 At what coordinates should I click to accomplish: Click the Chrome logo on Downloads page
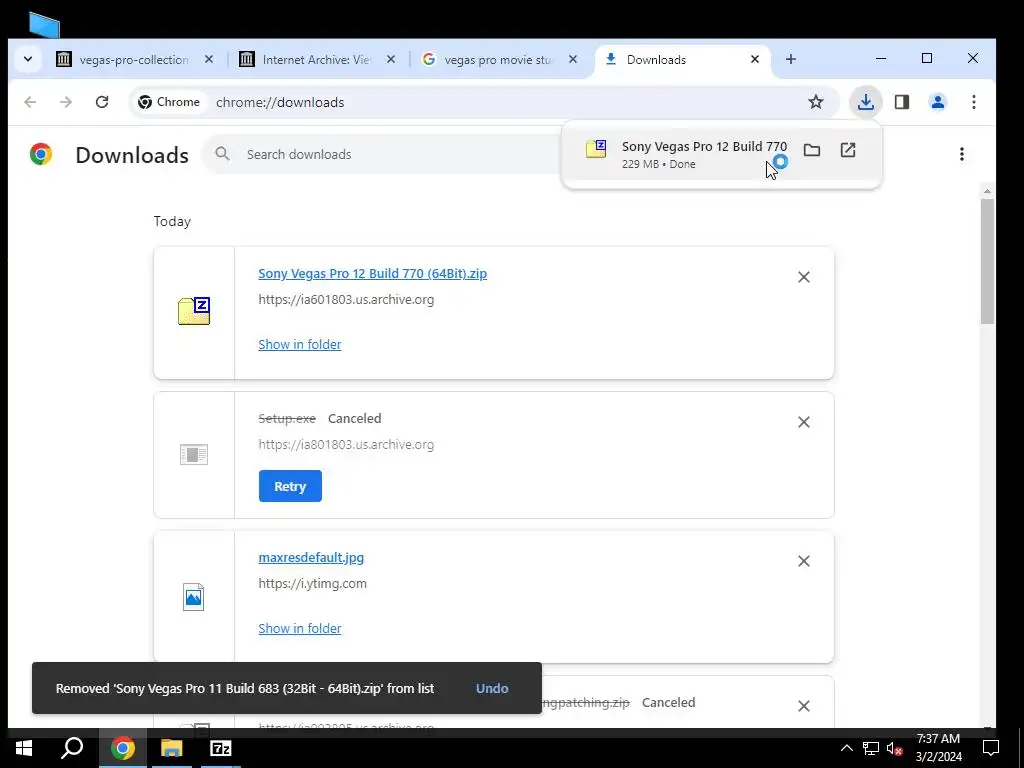[x=40, y=154]
